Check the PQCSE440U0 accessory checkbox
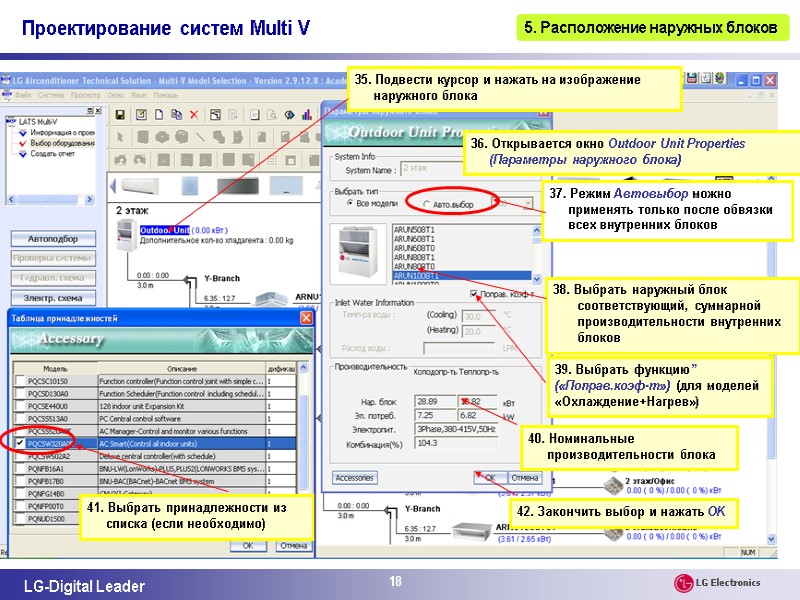Image resolution: width=800 pixels, height=600 pixels. point(20,406)
